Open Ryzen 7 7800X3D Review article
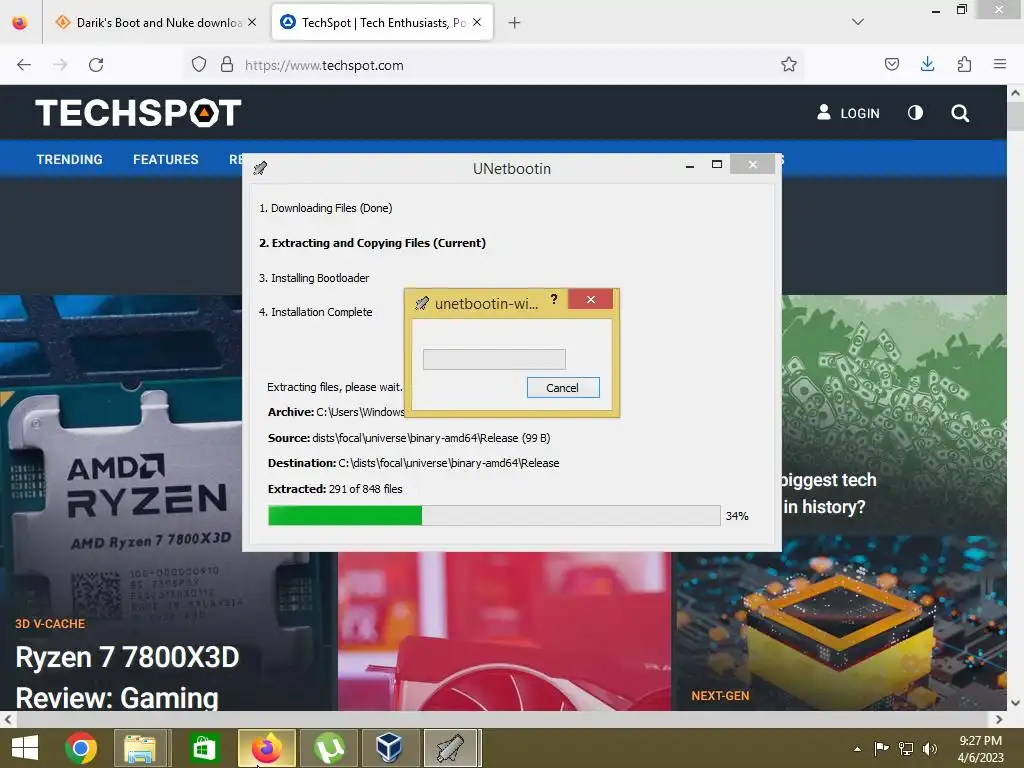Viewport: 1024px width, 768px height. pyautogui.click(x=127, y=677)
